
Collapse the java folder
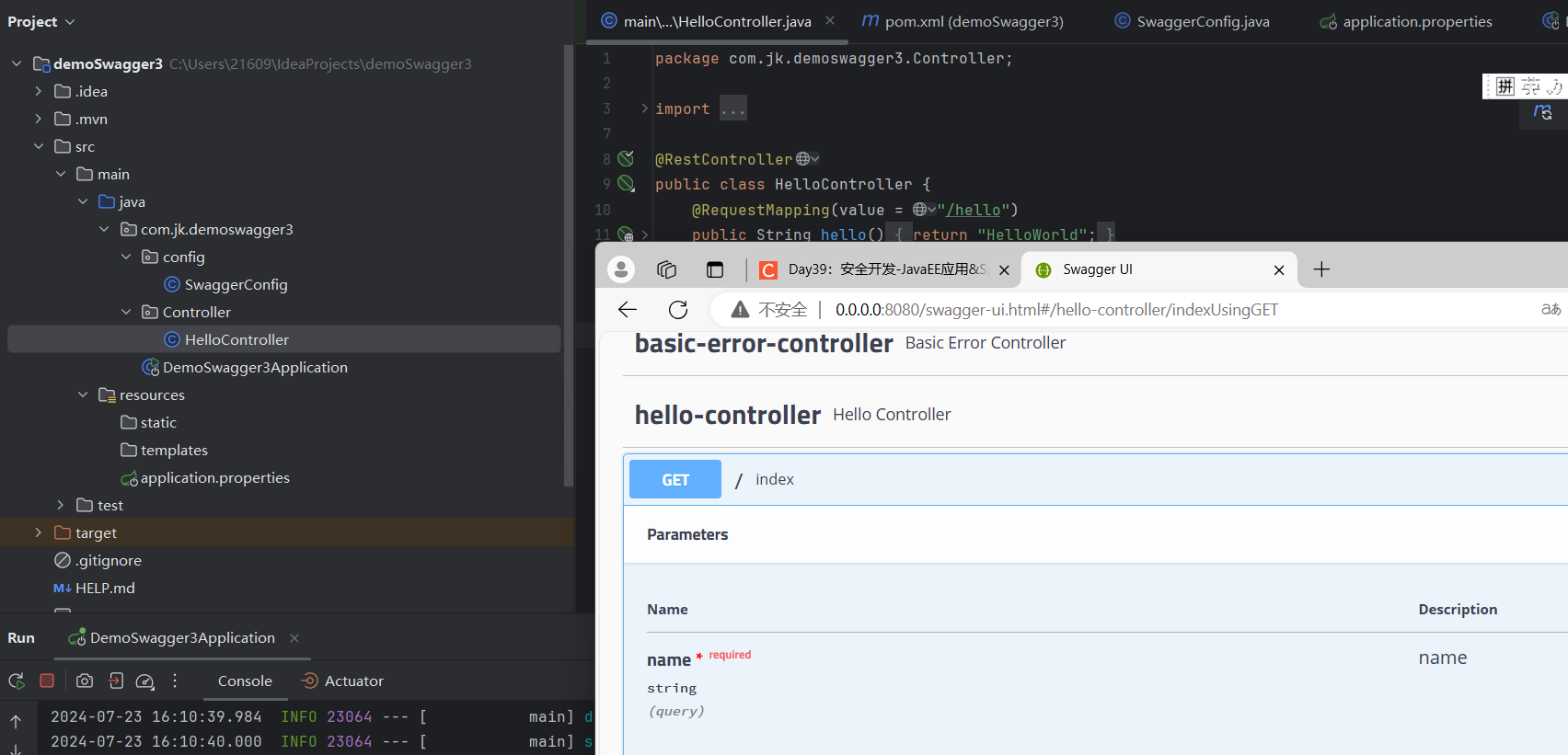coord(83,201)
